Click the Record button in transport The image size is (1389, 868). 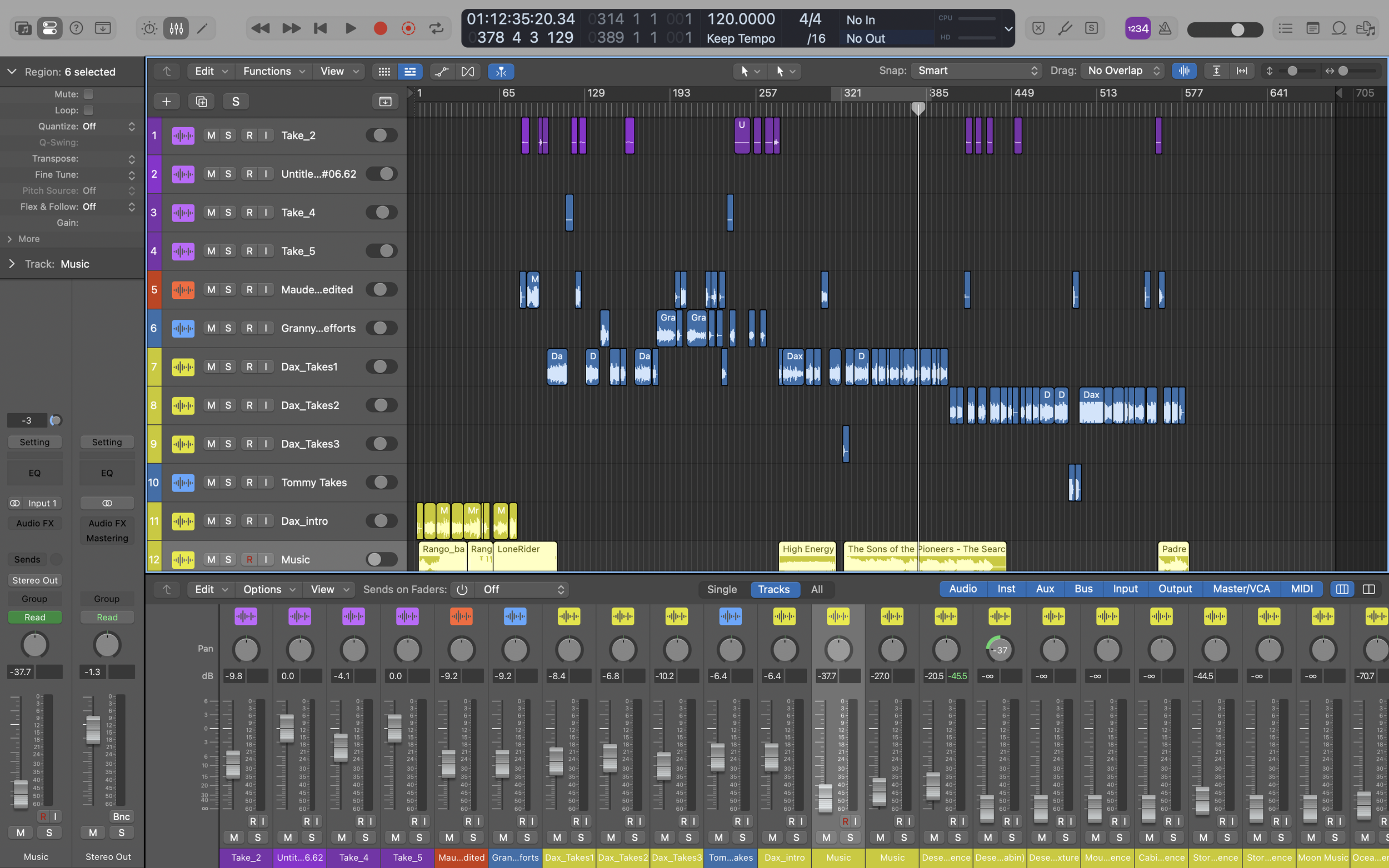coord(379,28)
